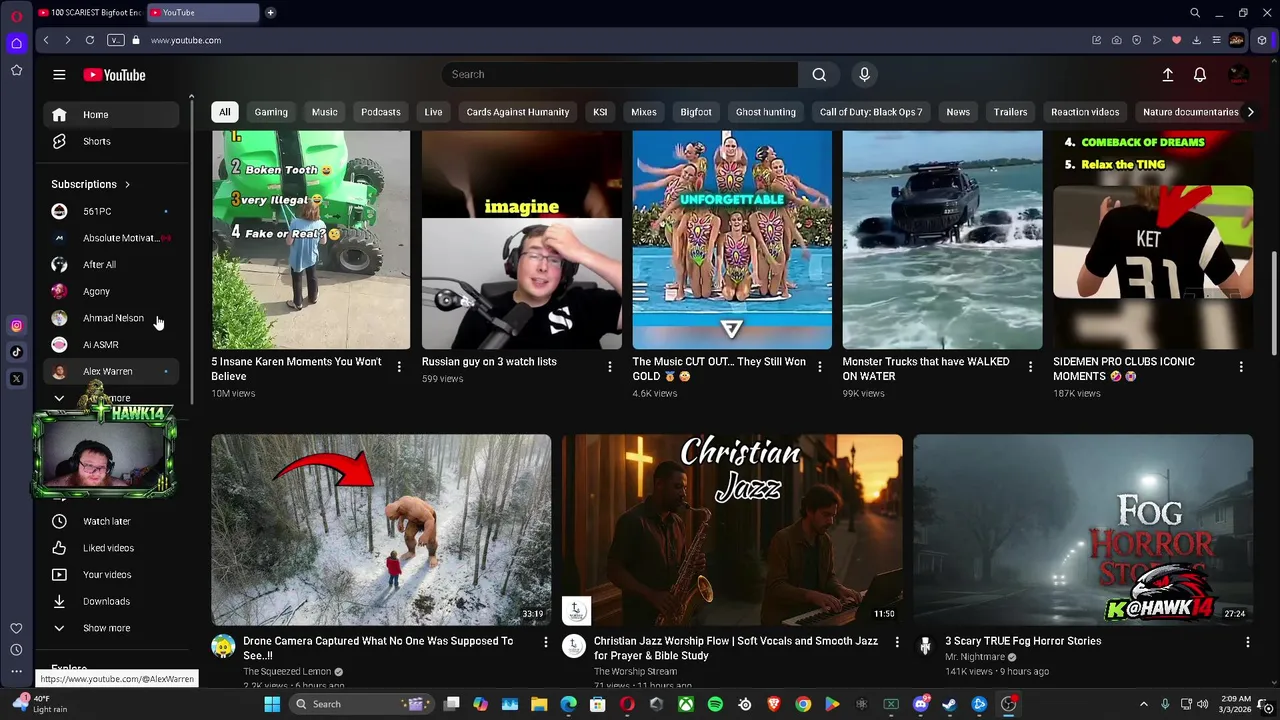This screenshot has width=1280, height=720.
Task: Open the 561PC subscription channel
Action: (111, 211)
